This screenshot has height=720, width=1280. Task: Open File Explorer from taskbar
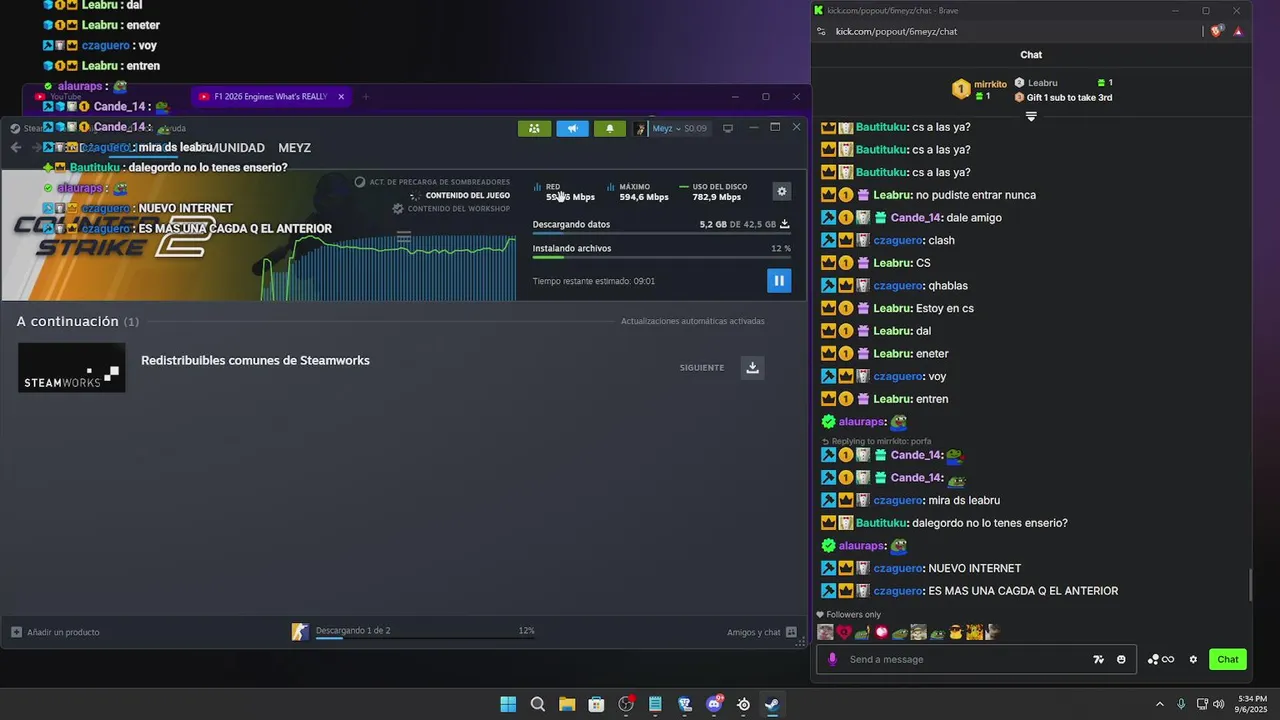click(567, 704)
